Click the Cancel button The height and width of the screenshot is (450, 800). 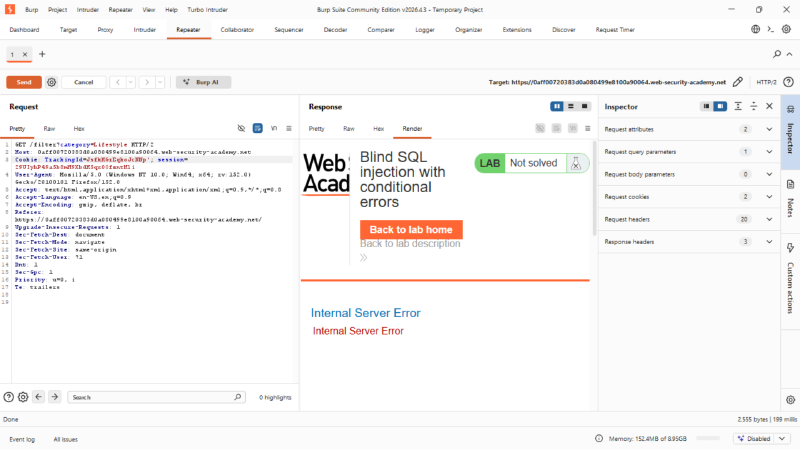point(84,82)
